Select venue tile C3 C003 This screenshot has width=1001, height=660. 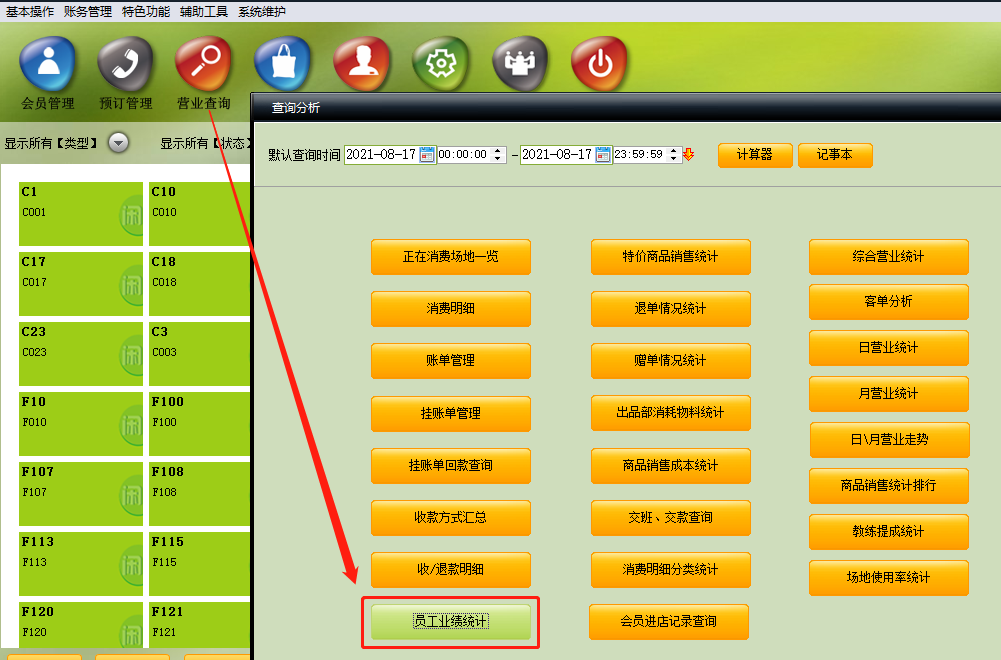pos(199,354)
